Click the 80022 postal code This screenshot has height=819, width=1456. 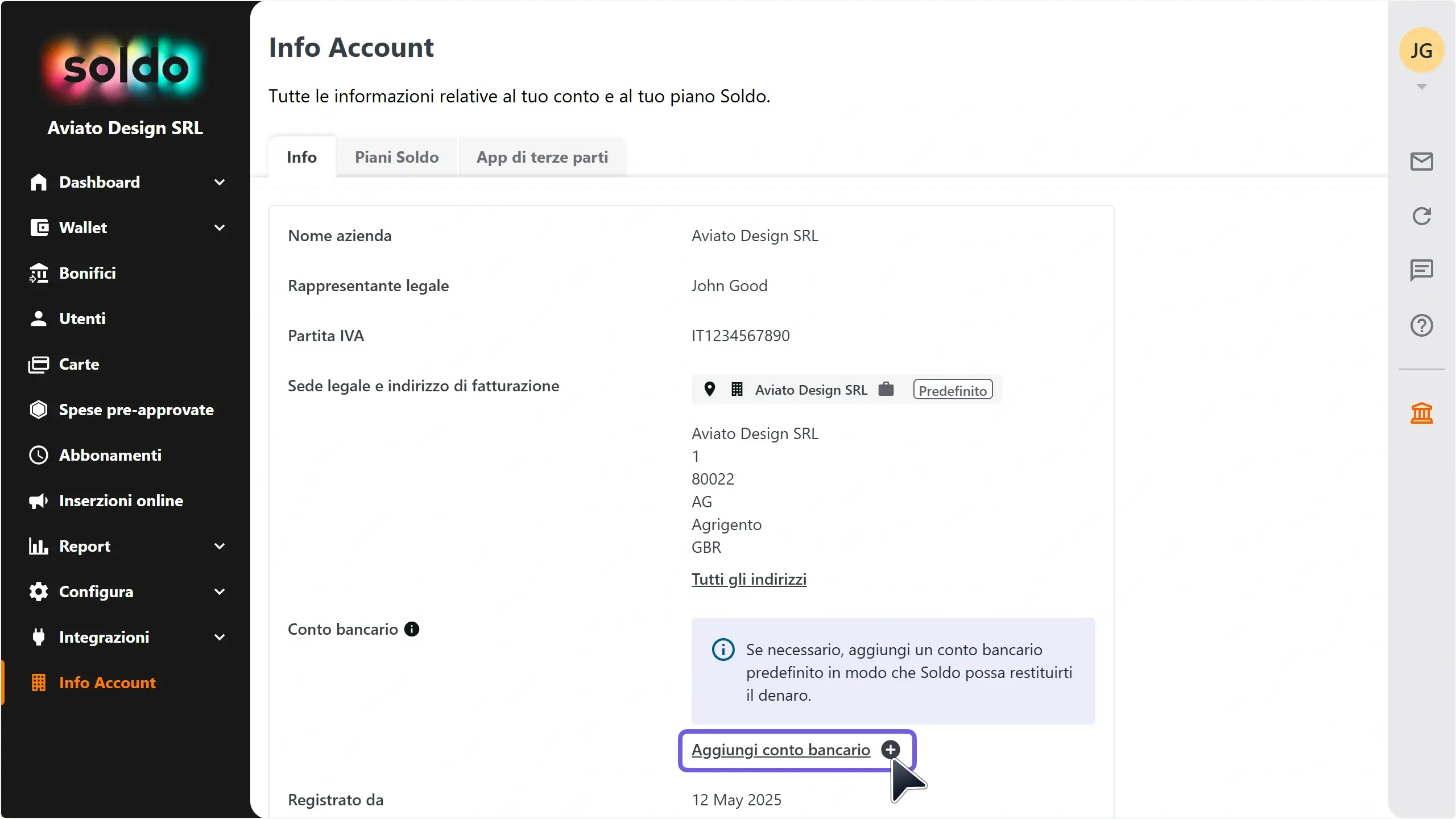tap(713, 479)
